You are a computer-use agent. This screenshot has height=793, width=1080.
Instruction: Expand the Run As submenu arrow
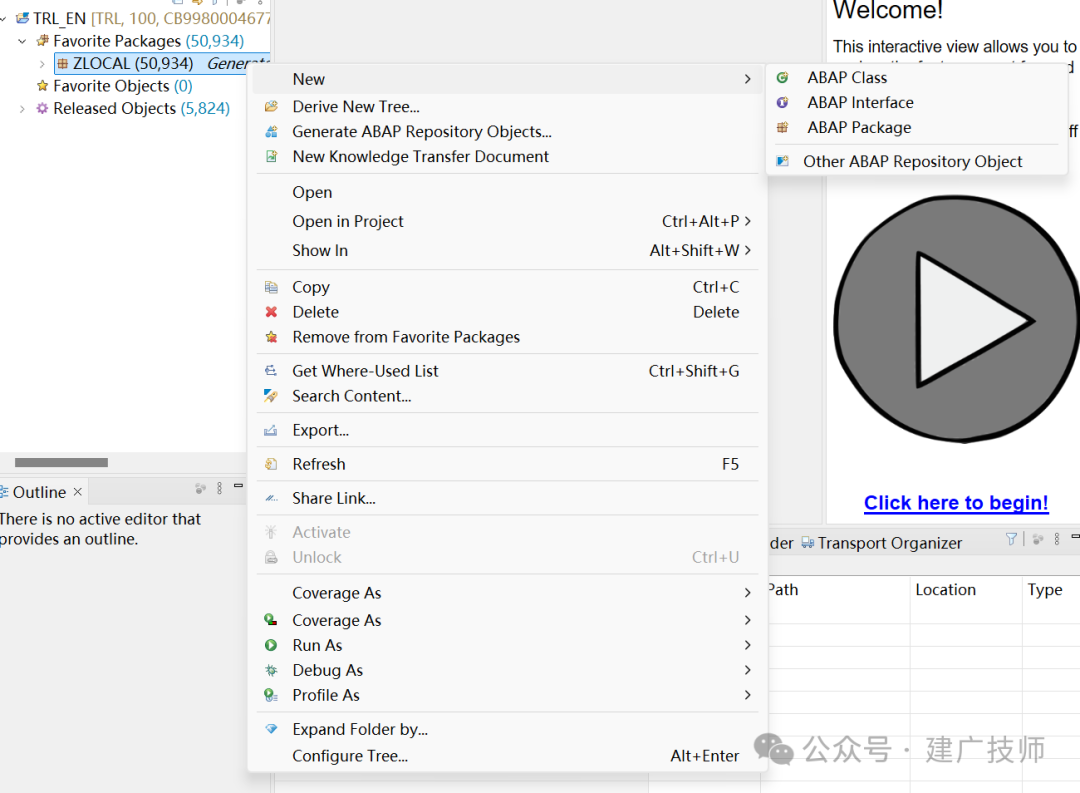coord(747,646)
